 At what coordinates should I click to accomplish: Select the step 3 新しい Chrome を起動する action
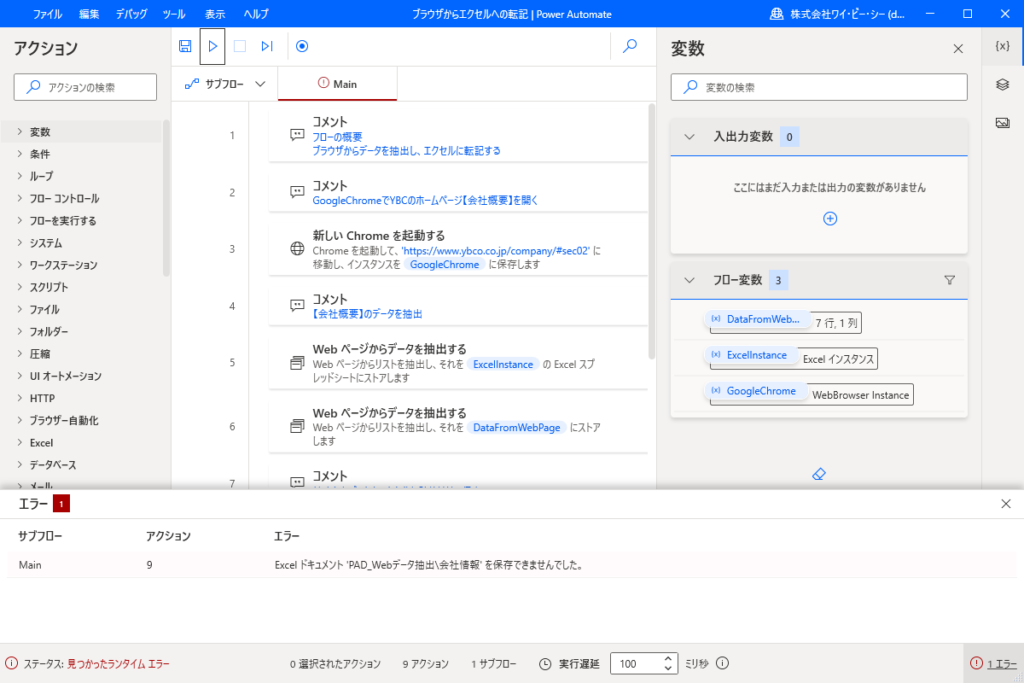[x=458, y=249]
